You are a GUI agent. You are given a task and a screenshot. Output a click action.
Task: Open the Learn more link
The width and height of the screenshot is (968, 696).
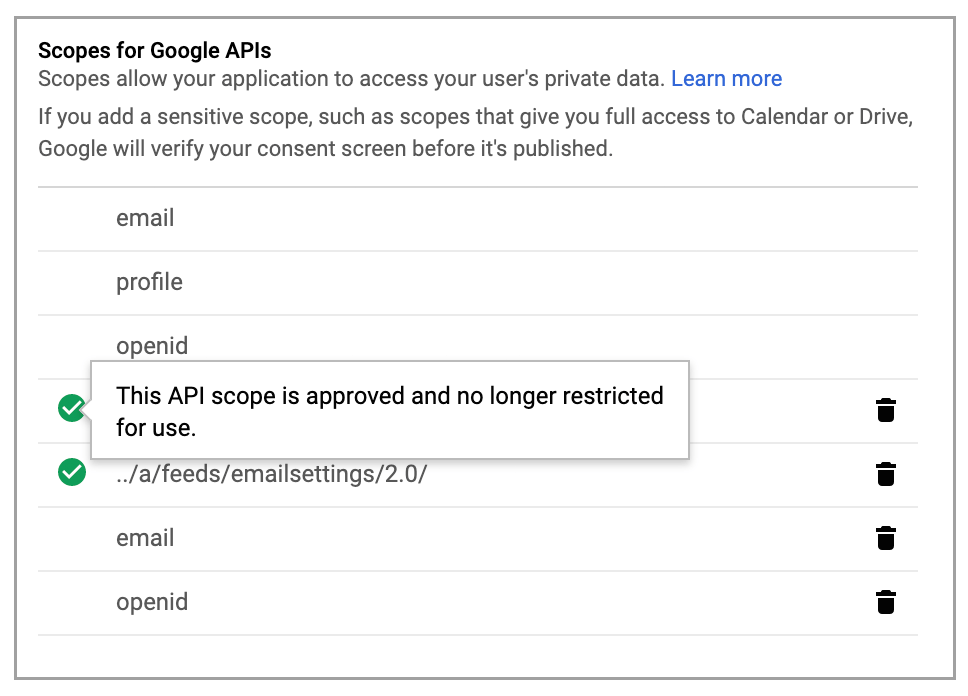tap(726, 79)
